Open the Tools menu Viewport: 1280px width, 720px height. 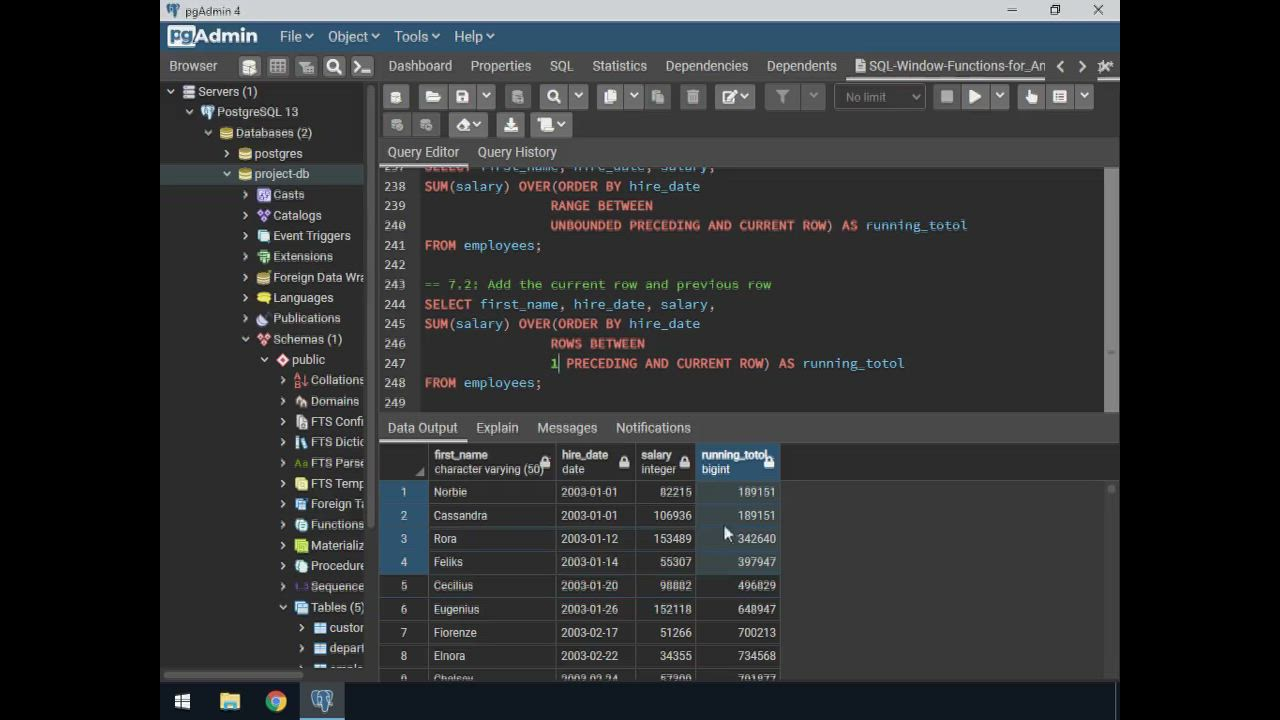[416, 36]
